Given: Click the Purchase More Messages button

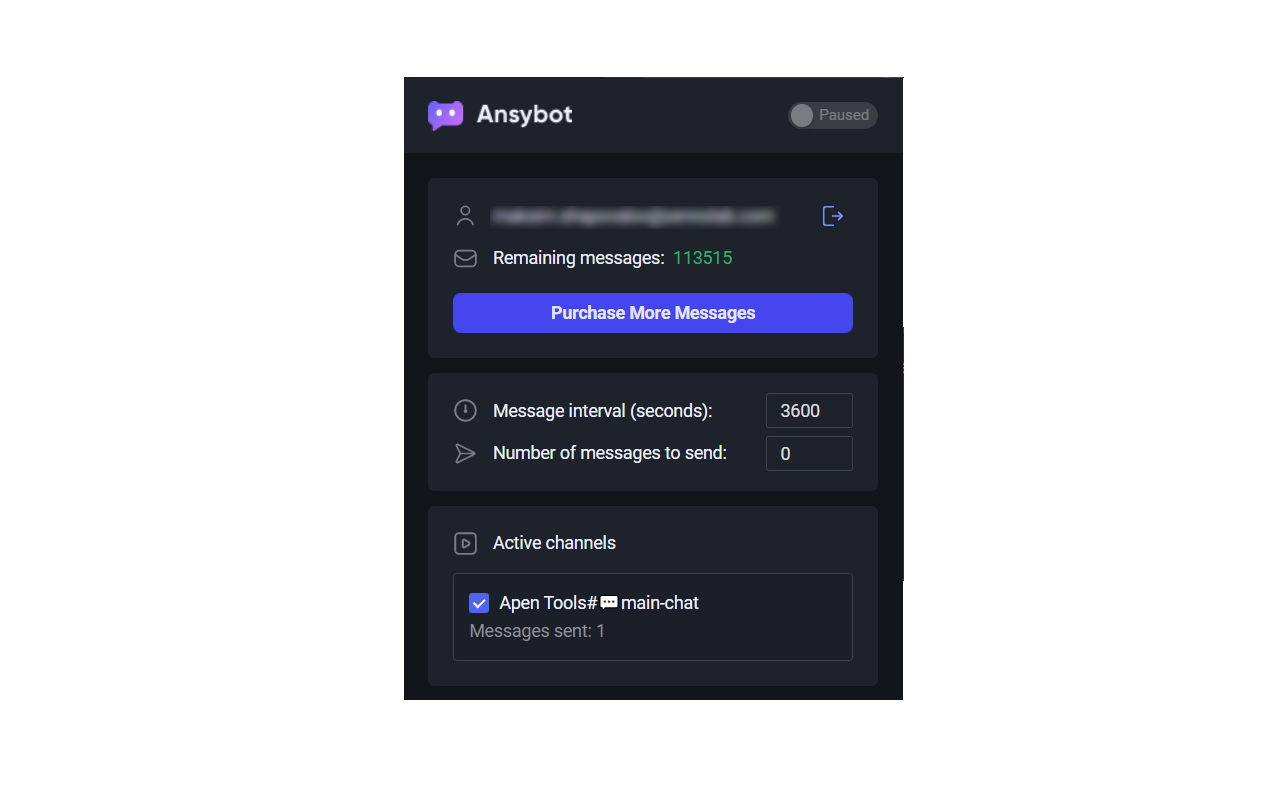Looking at the screenshot, I should tap(653, 313).
